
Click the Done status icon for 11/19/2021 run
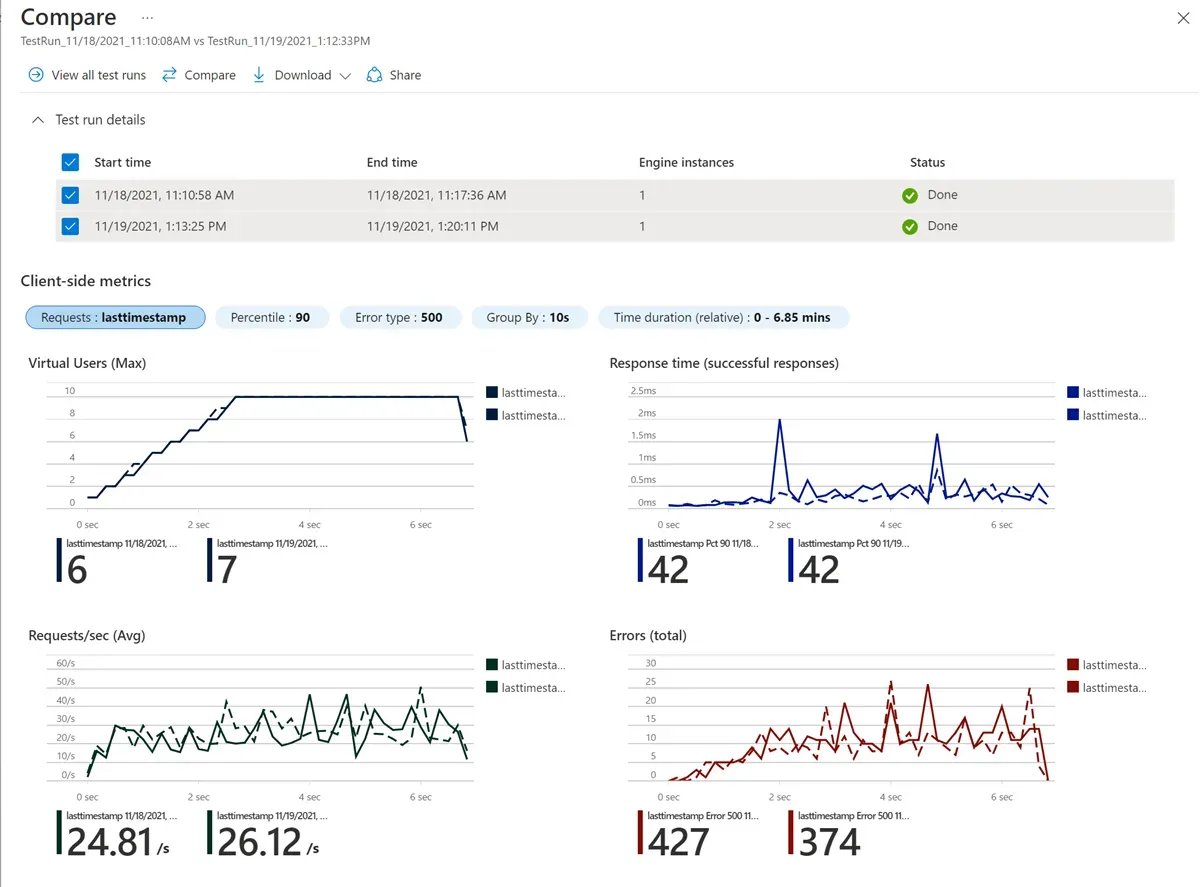coord(910,226)
